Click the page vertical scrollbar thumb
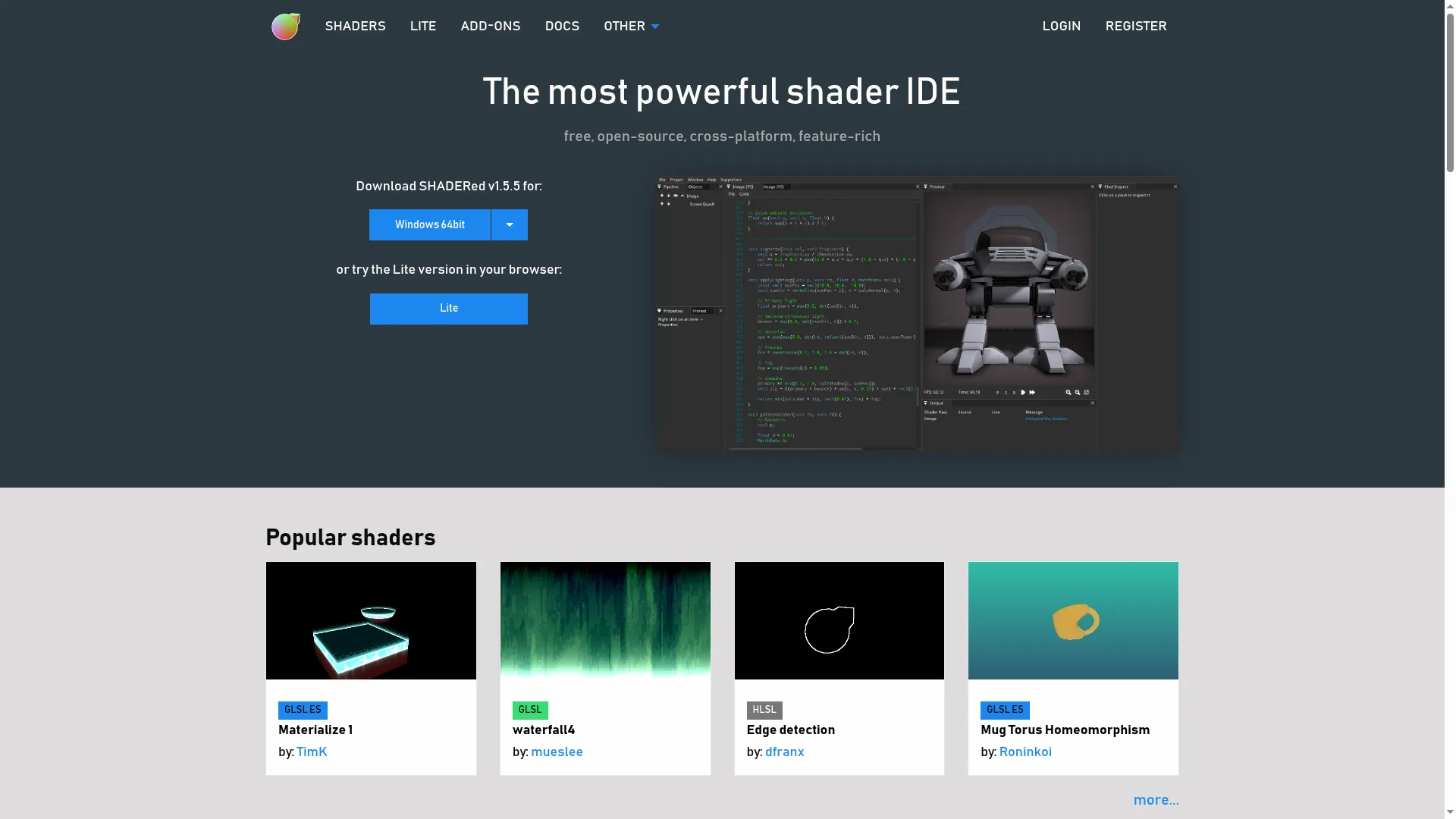The width and height of the screenshot is (1456, 819). click(x=1450, y=91)
